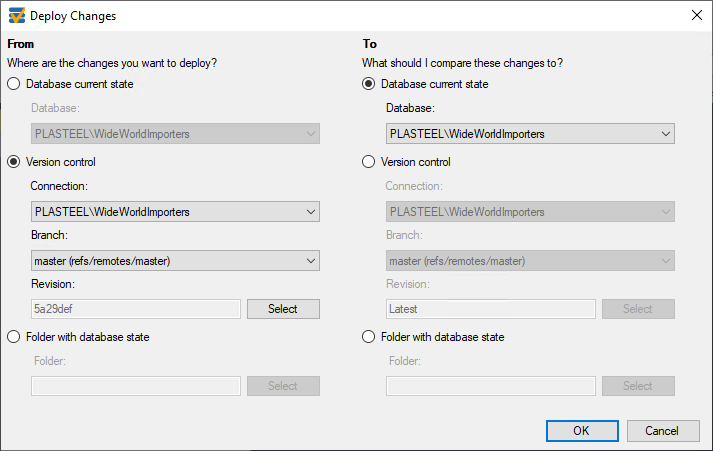Choose To 'Version control' radio option
Viewport: 713px width, 451px height.
368,162
